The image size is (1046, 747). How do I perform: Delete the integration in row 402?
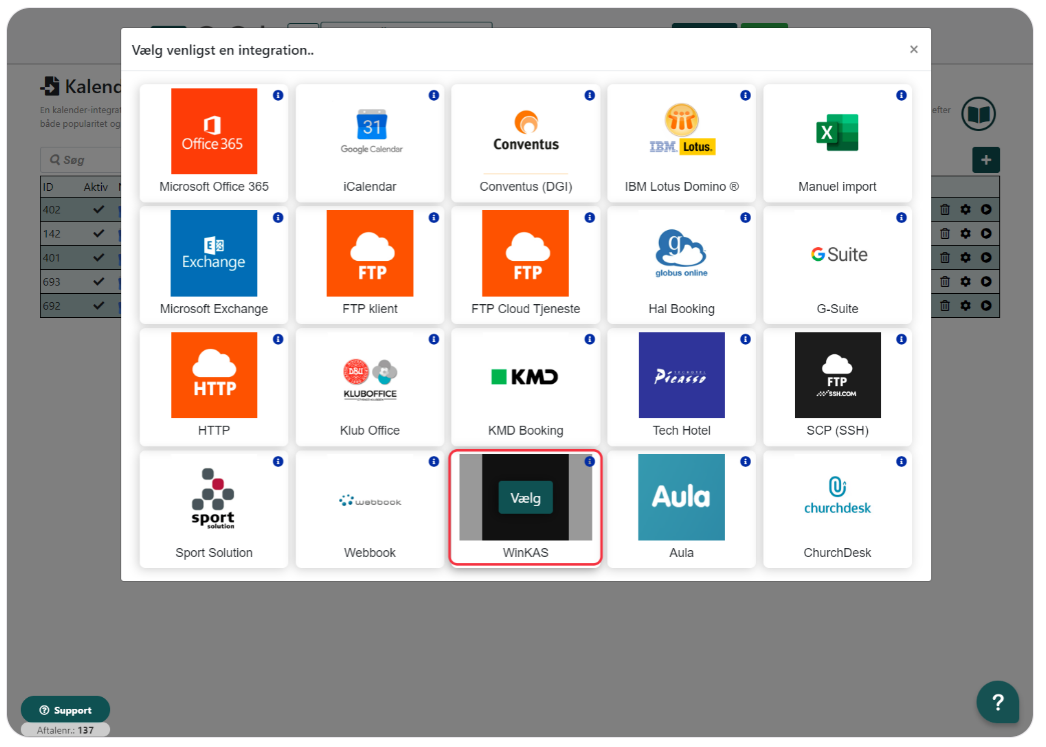[x=945, y=209]
